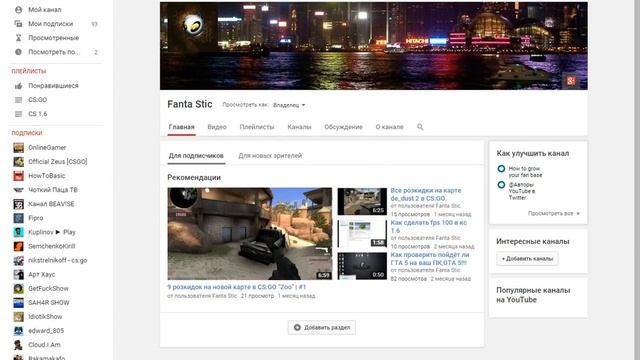Click GetFuckShow channel avatar
Screen dimensions: 640x360
coord(18,289)
